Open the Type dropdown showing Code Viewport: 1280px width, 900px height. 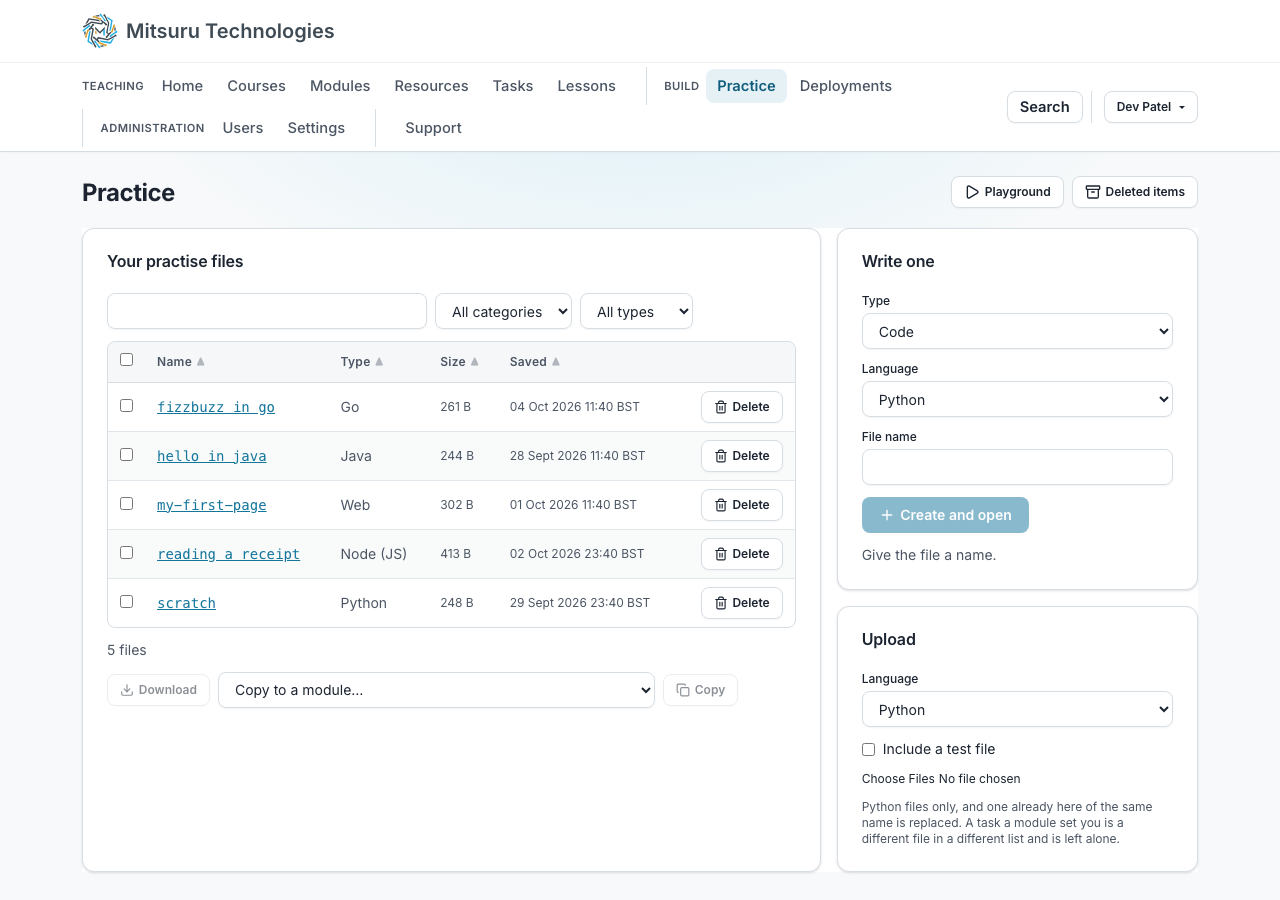click(x=1017, y=331)
